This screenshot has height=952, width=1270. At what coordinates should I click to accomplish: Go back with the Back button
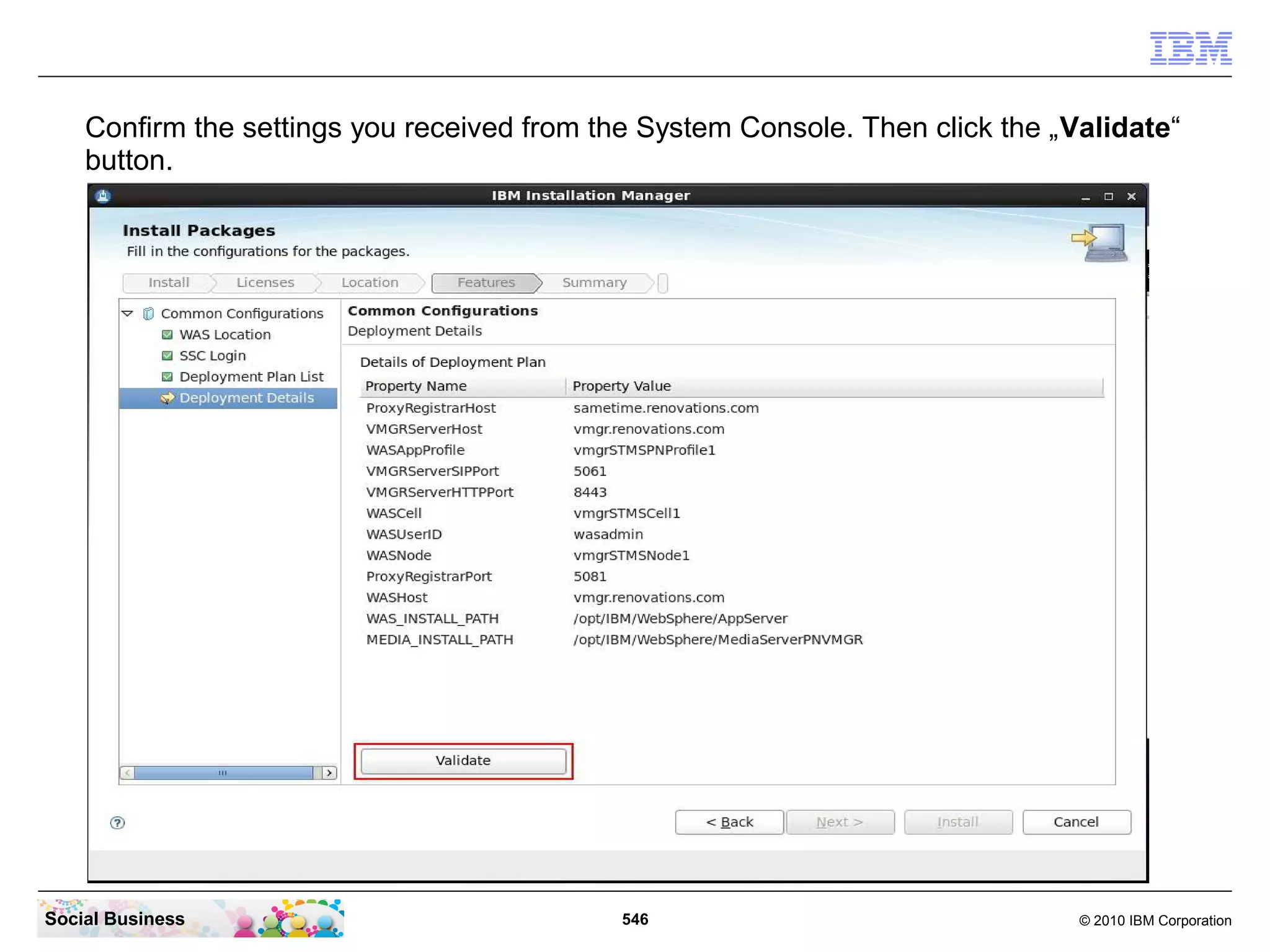click(729, 822)
